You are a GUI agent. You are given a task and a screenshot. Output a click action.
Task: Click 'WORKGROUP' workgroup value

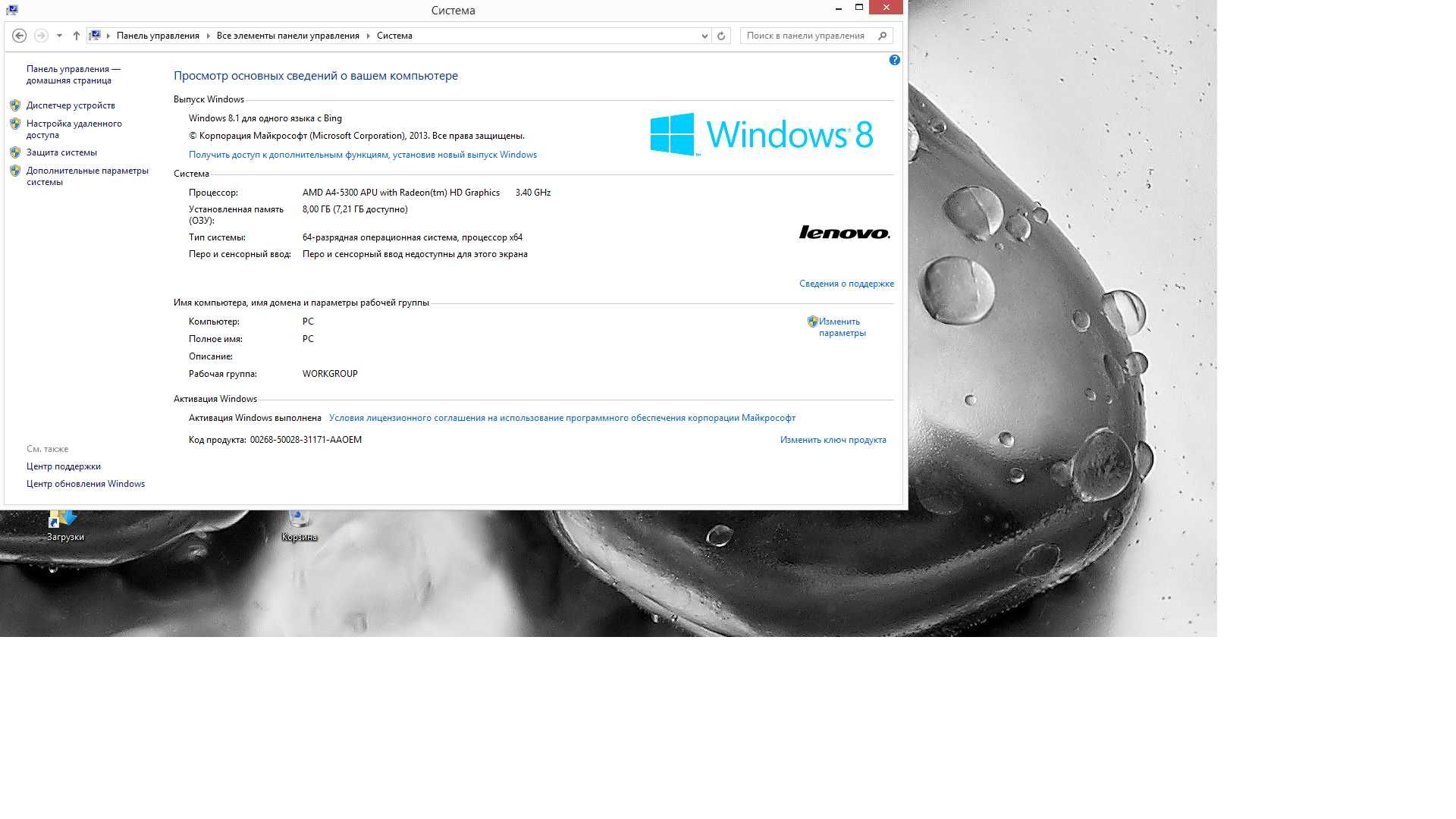tap(330, 374)
